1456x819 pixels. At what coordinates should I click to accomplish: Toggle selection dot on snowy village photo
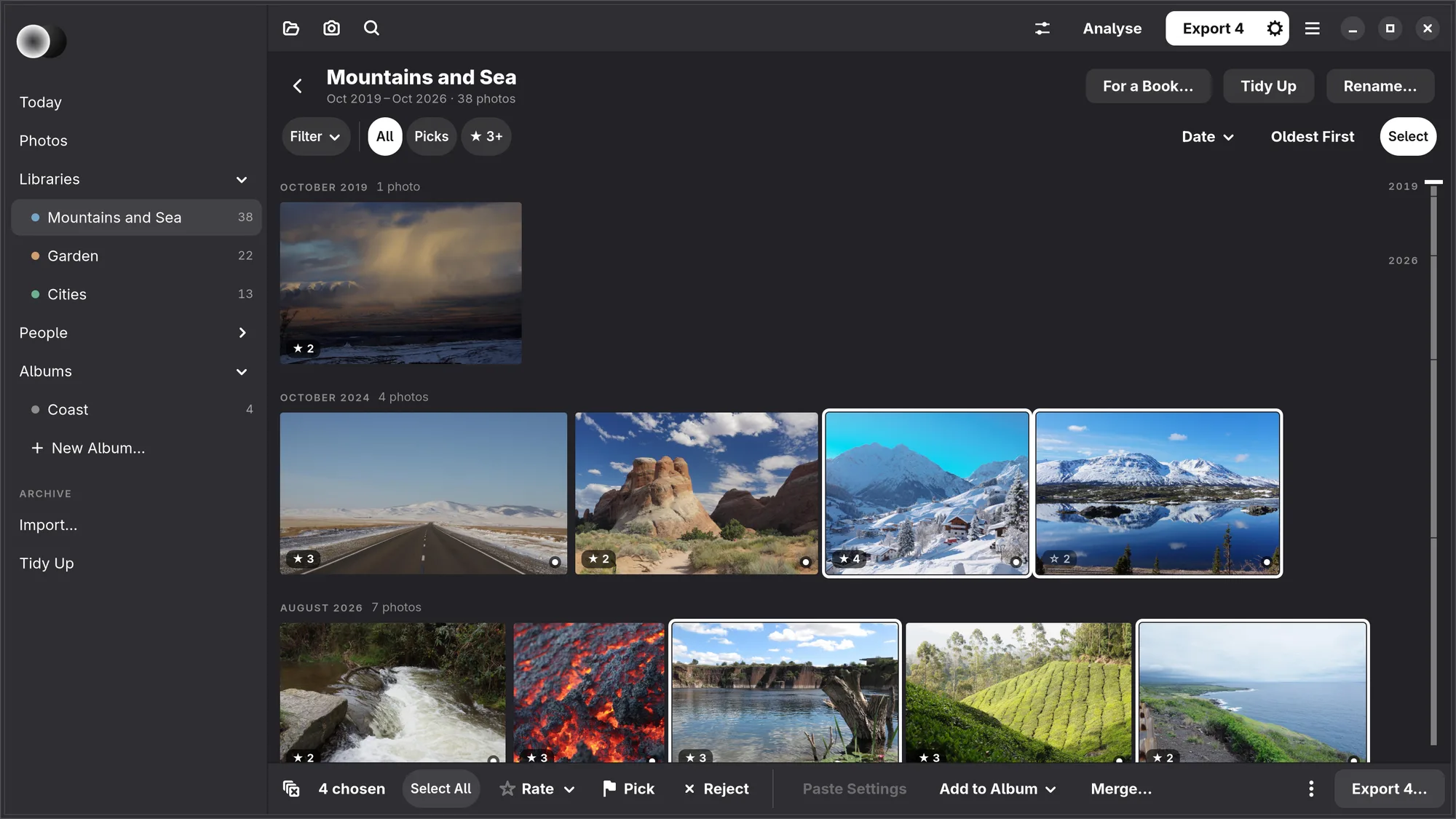point(1016,561)
